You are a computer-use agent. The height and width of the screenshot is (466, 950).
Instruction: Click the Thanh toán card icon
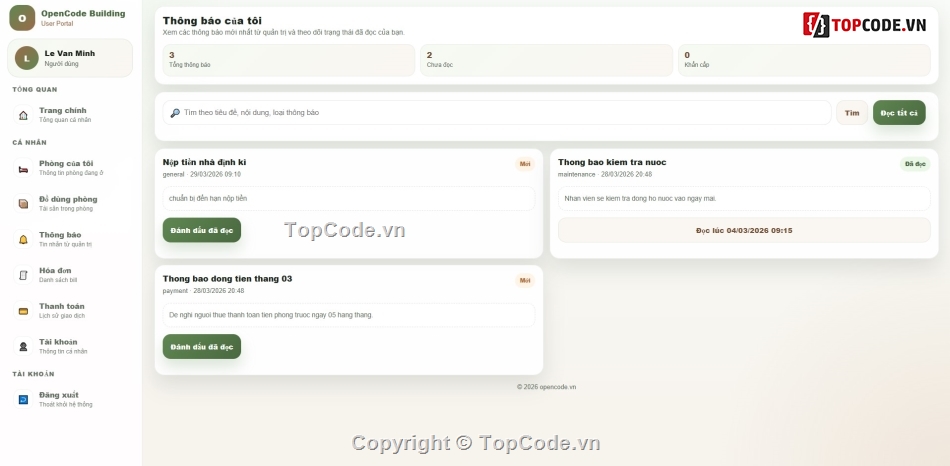pos(23,311)
